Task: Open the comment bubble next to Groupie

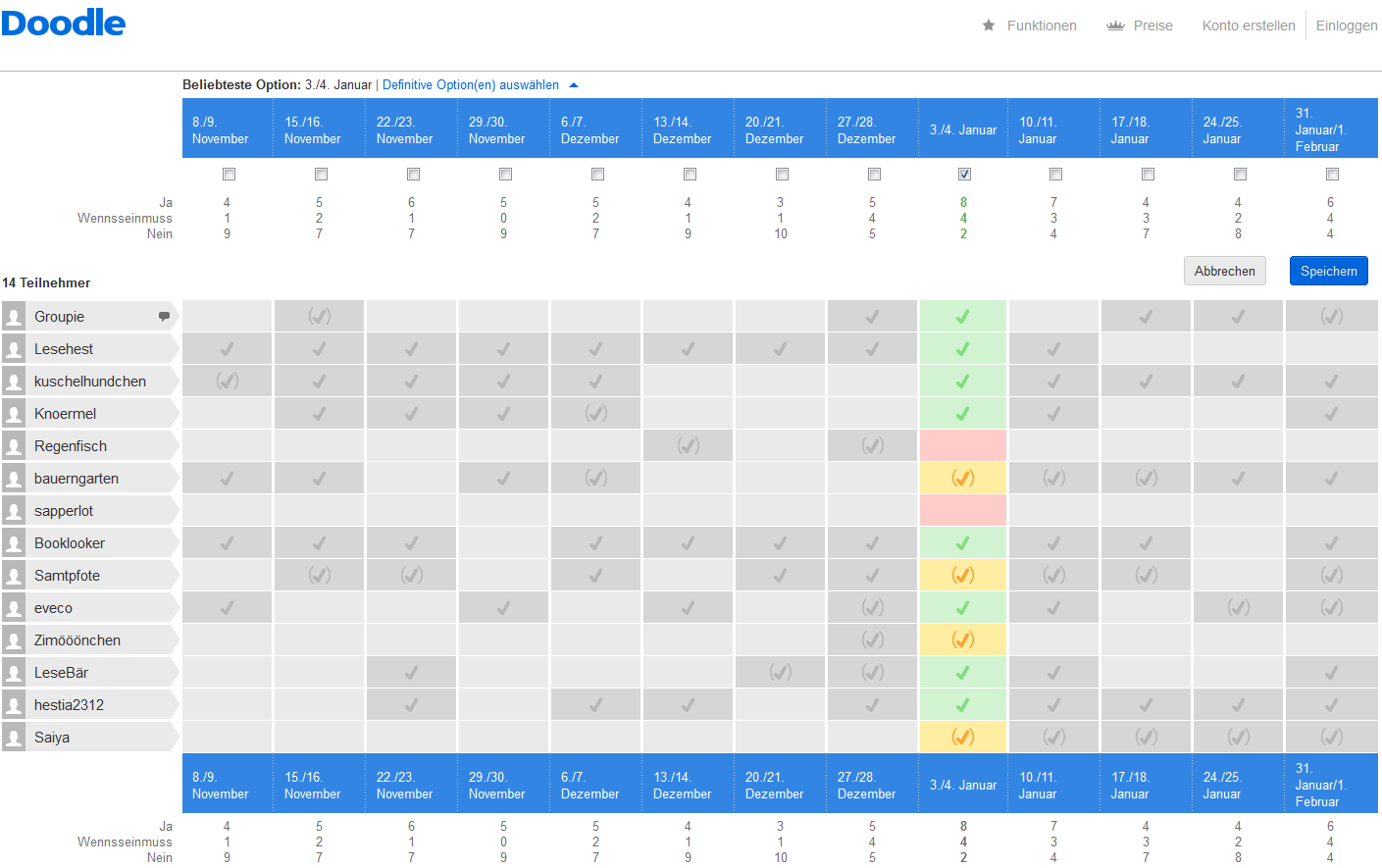Action: point(164,316)
